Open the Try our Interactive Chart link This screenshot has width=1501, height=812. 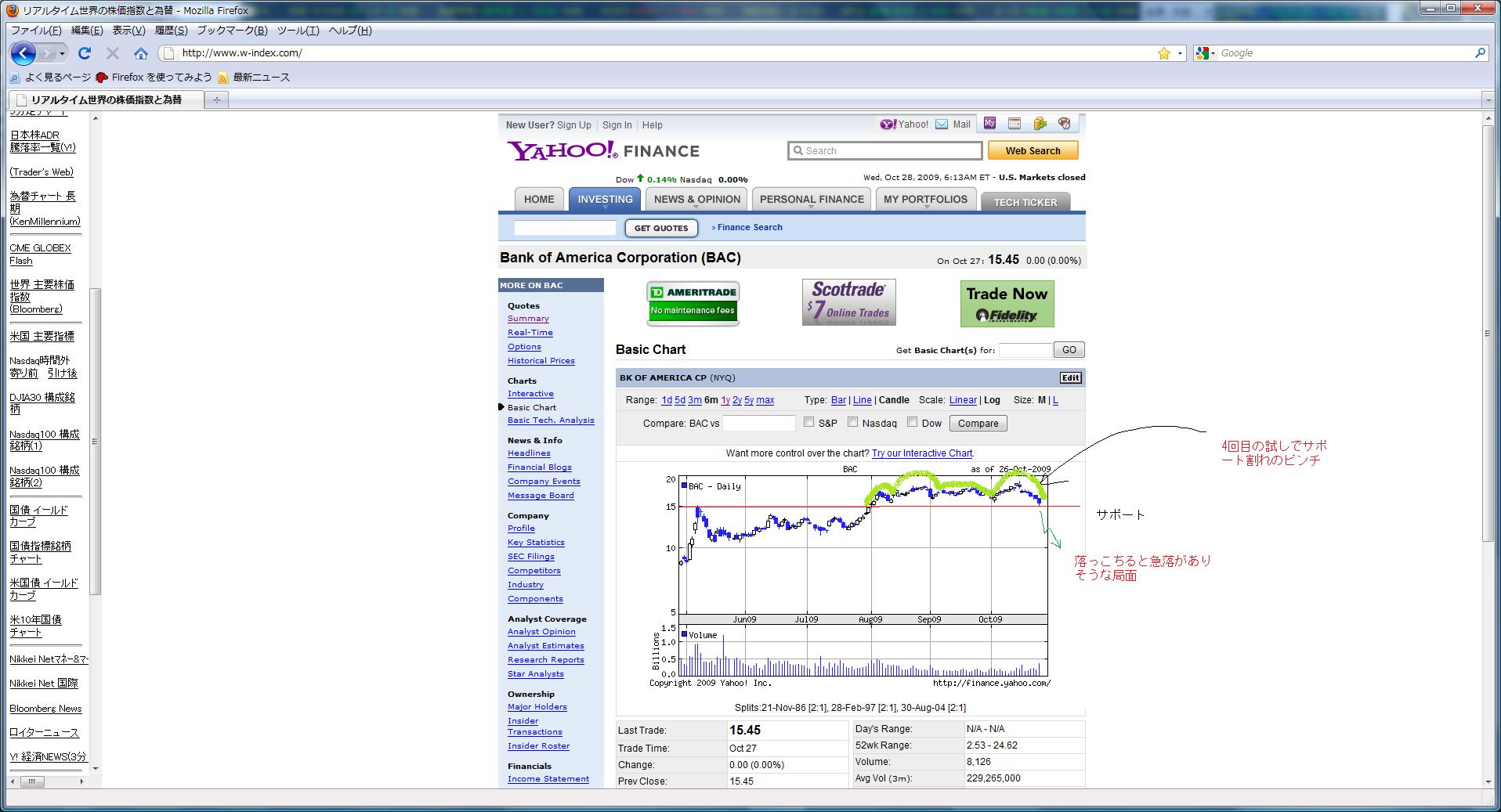click(x=922, y=453)
